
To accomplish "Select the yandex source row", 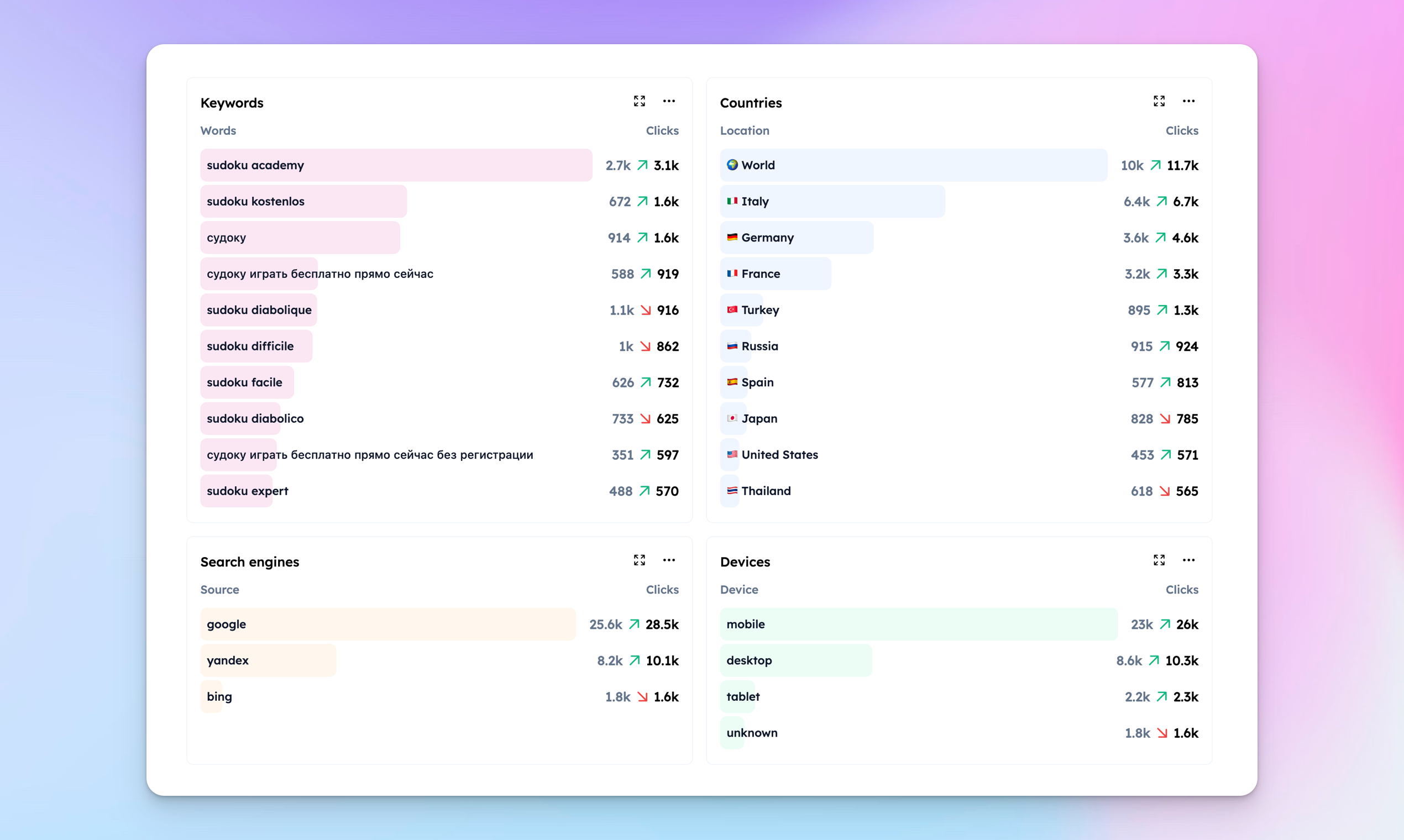I will click(439, 660).
